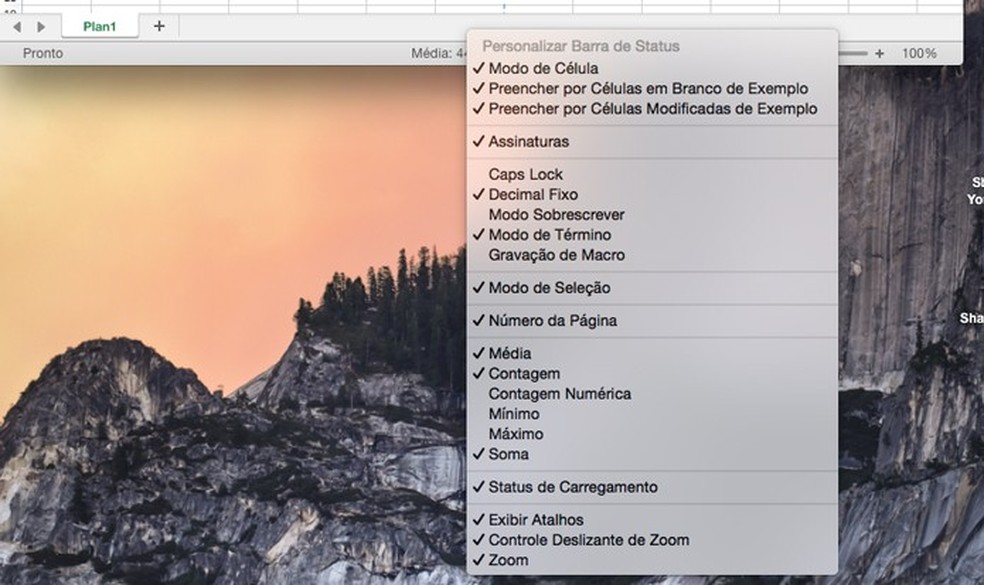Enable Mínimo in status bar
This screenshot has height=585, width=984.
click(x=652, y=414)
